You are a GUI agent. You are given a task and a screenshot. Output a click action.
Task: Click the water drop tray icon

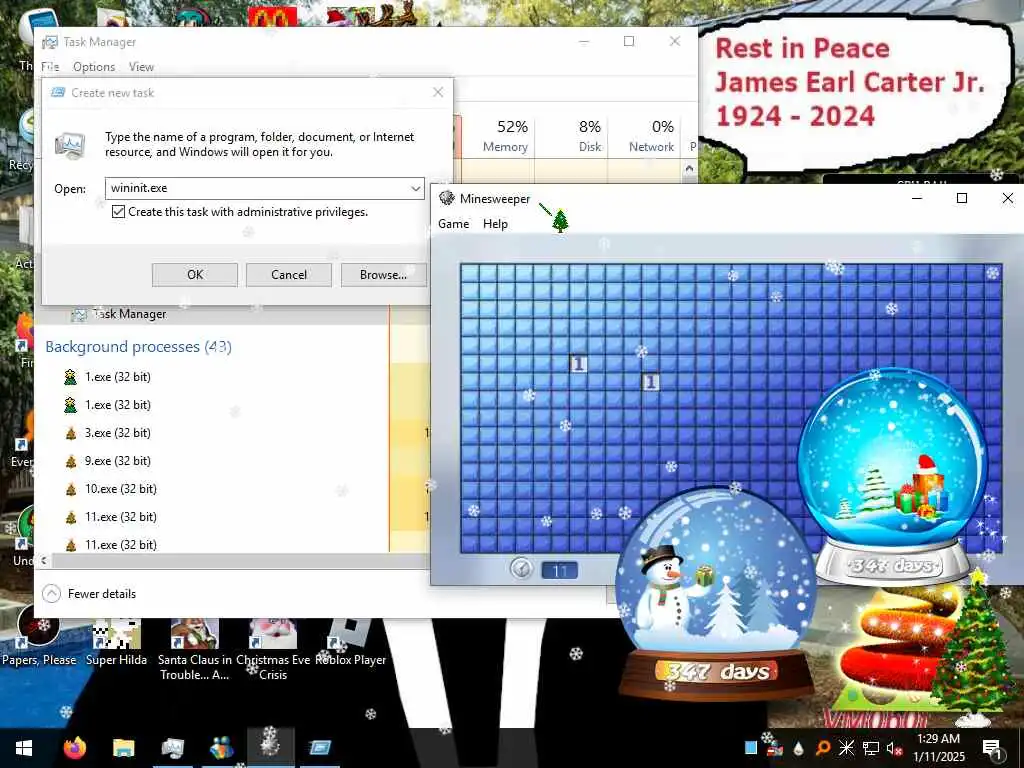tap(798, 748)
